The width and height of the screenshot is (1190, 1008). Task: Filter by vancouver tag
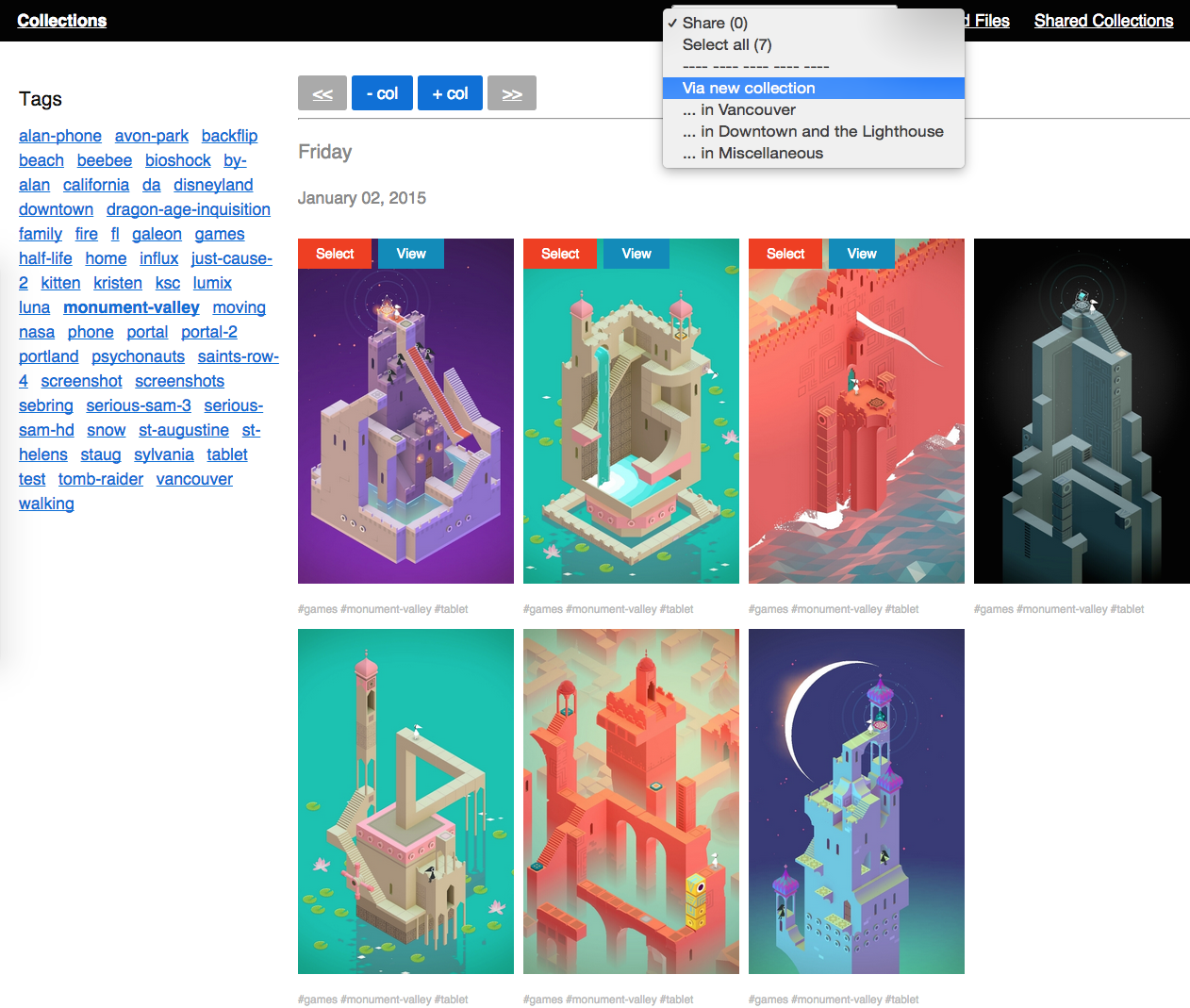tap(194, 479)
